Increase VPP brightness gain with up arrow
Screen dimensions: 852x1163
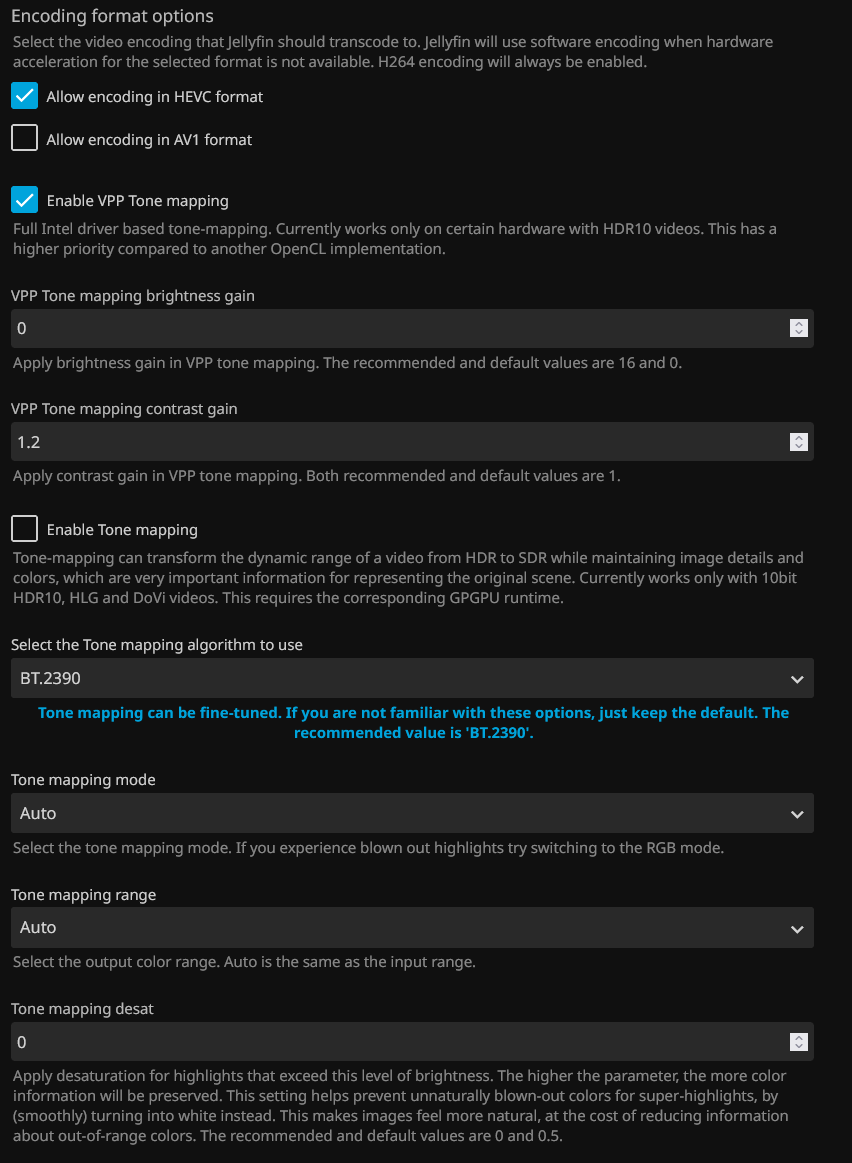pos(798,324)
